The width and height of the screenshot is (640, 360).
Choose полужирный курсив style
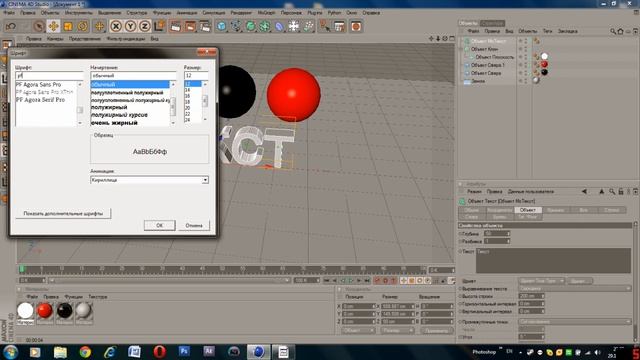(x=119, y=115)
